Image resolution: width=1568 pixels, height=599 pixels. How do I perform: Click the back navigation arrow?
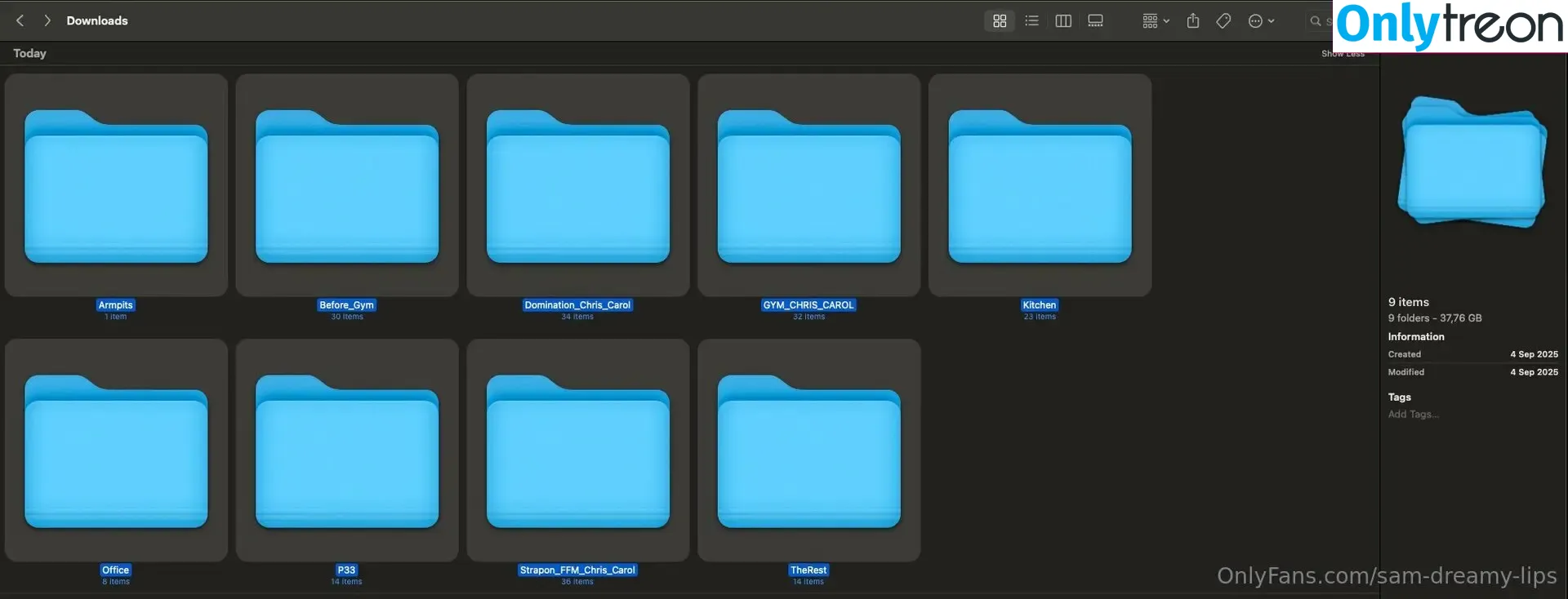pyautogui.click(x=20, y=20)
